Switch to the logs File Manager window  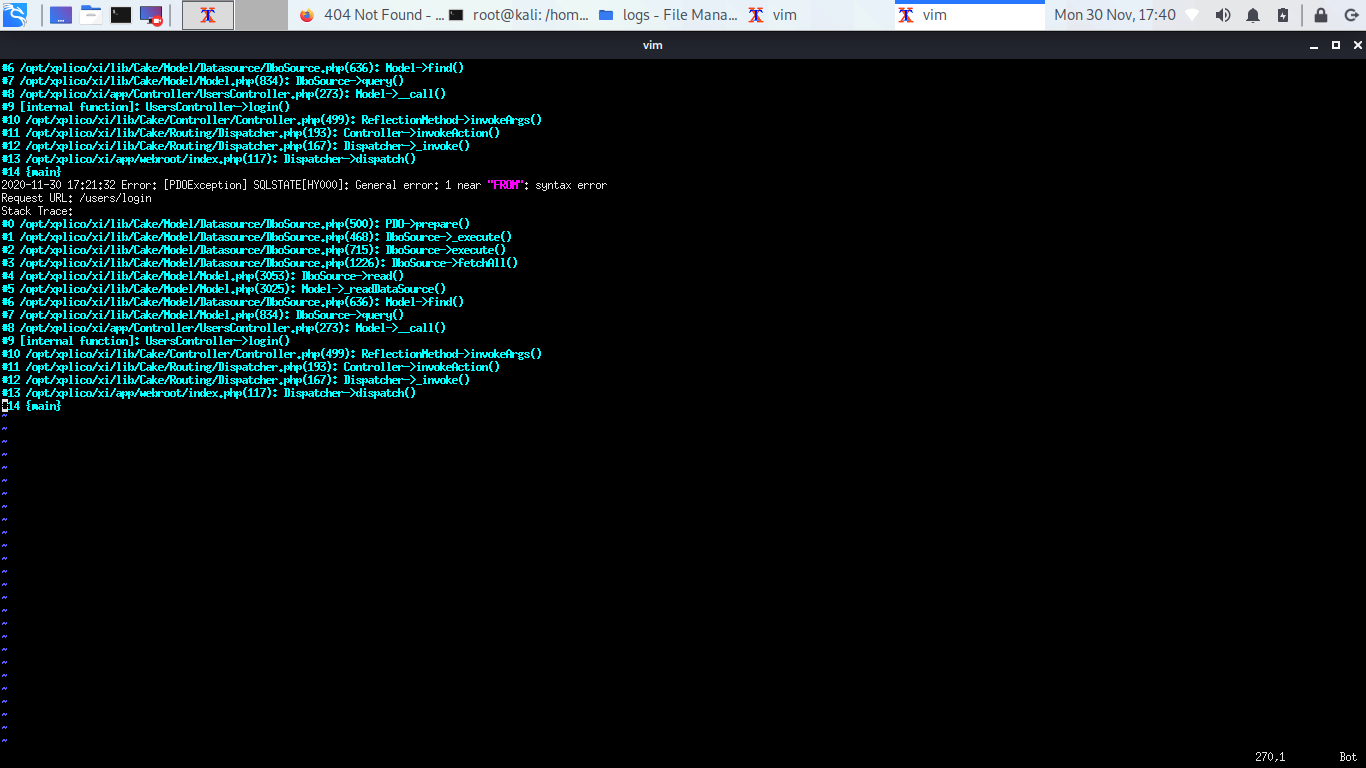coord(667,15)
